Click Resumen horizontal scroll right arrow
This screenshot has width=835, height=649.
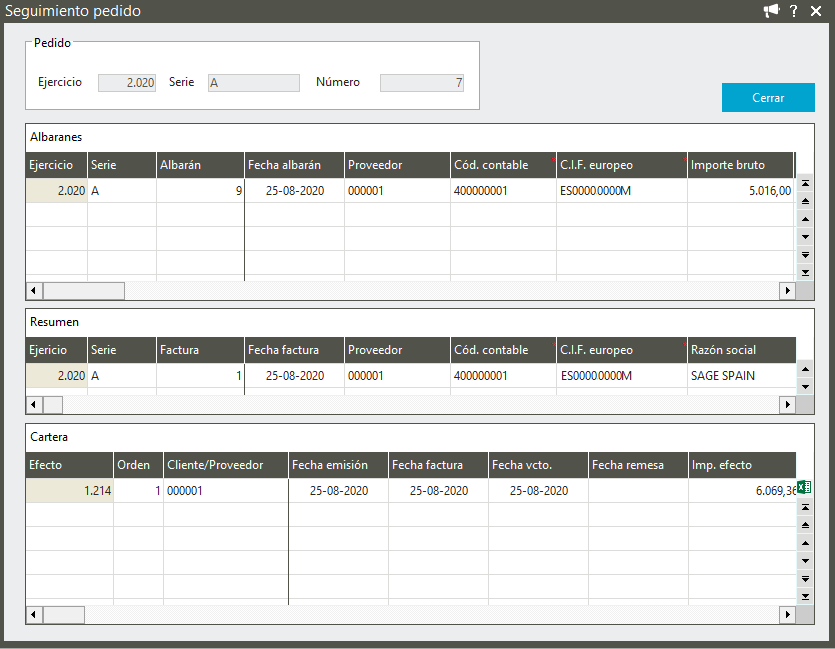tap(787, 405)
